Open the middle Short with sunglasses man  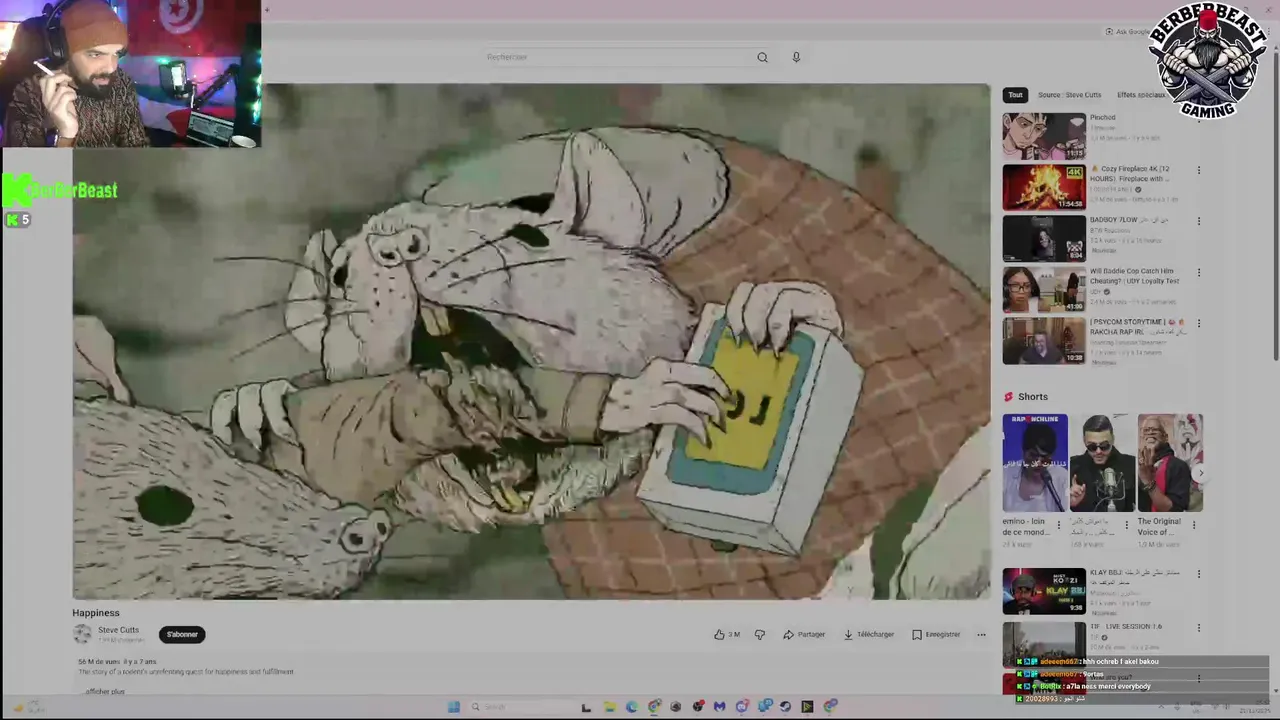tap(1102, 463)
